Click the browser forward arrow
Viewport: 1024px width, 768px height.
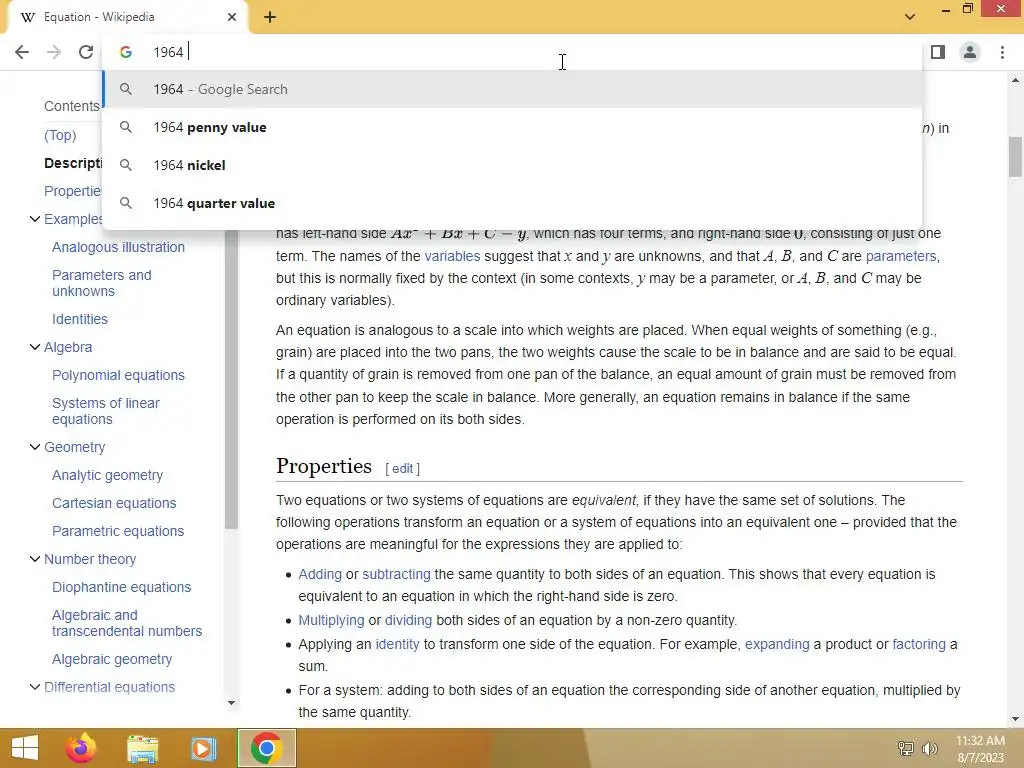pyautogui.click(x=54, y=52)
